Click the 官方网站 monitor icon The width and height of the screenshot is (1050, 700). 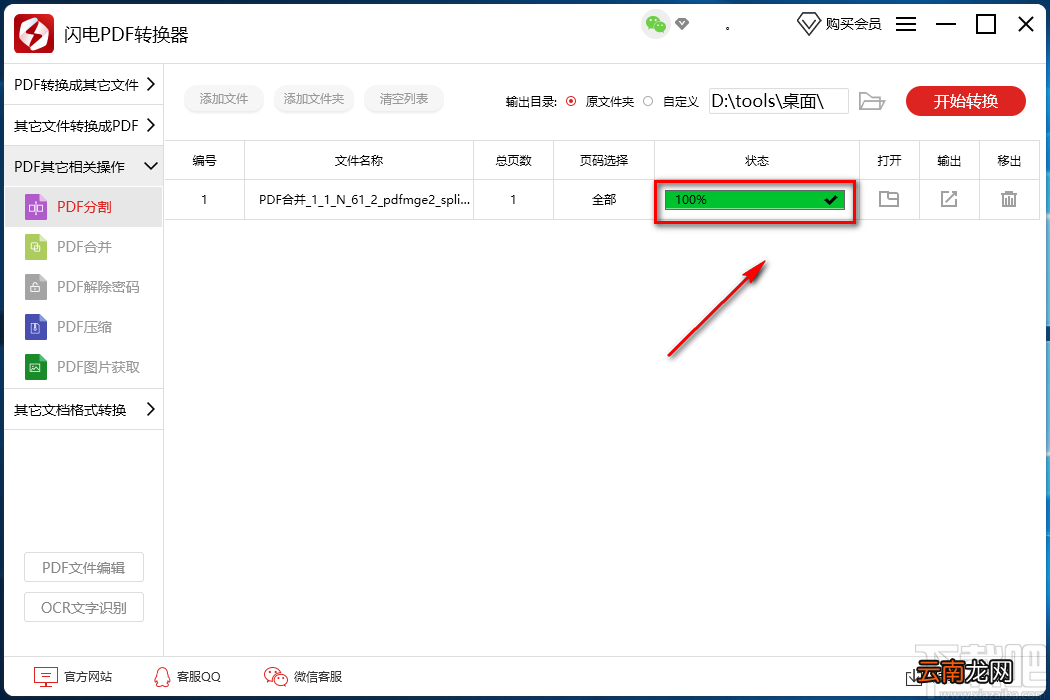pyautogui.click(x=46, y=677)
